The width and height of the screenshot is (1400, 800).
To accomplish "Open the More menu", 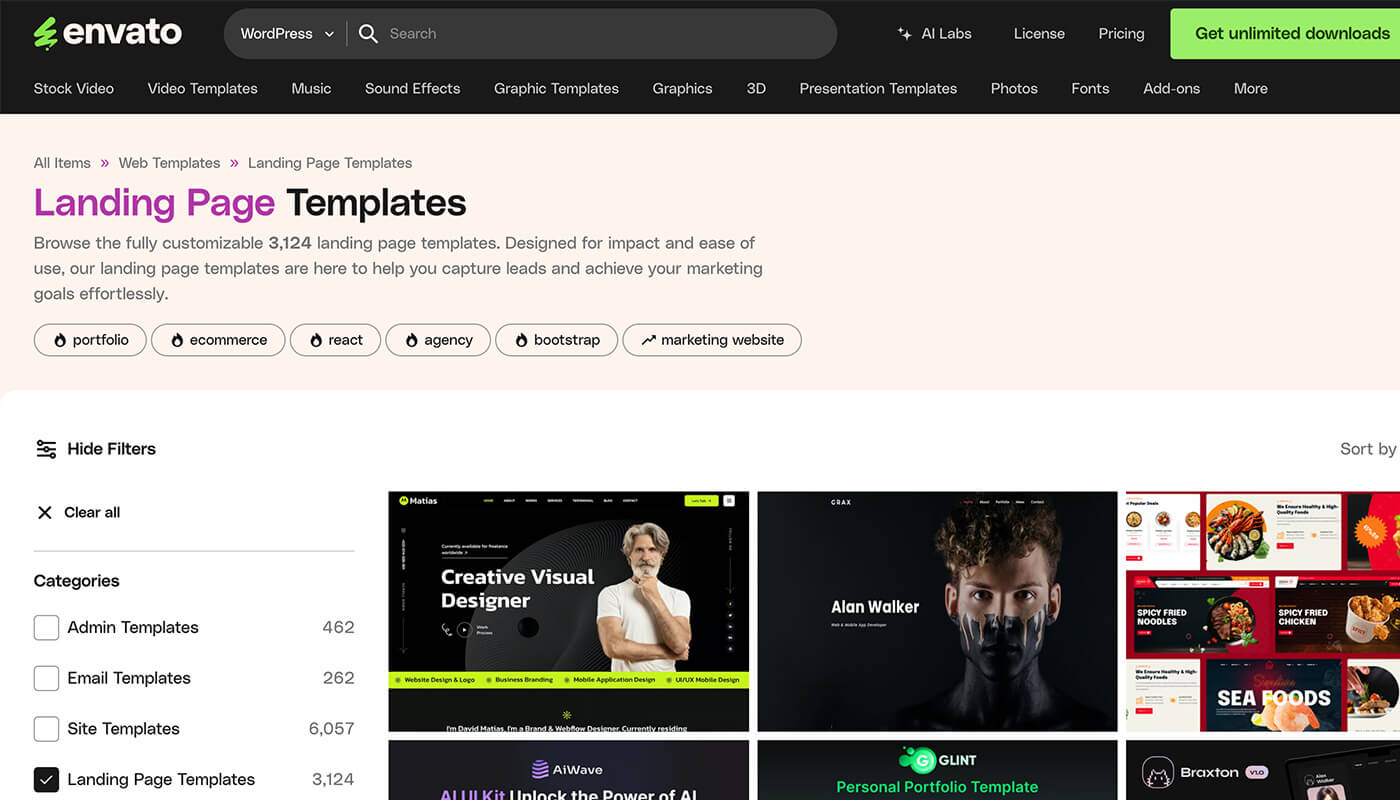I will point(1251,89).
